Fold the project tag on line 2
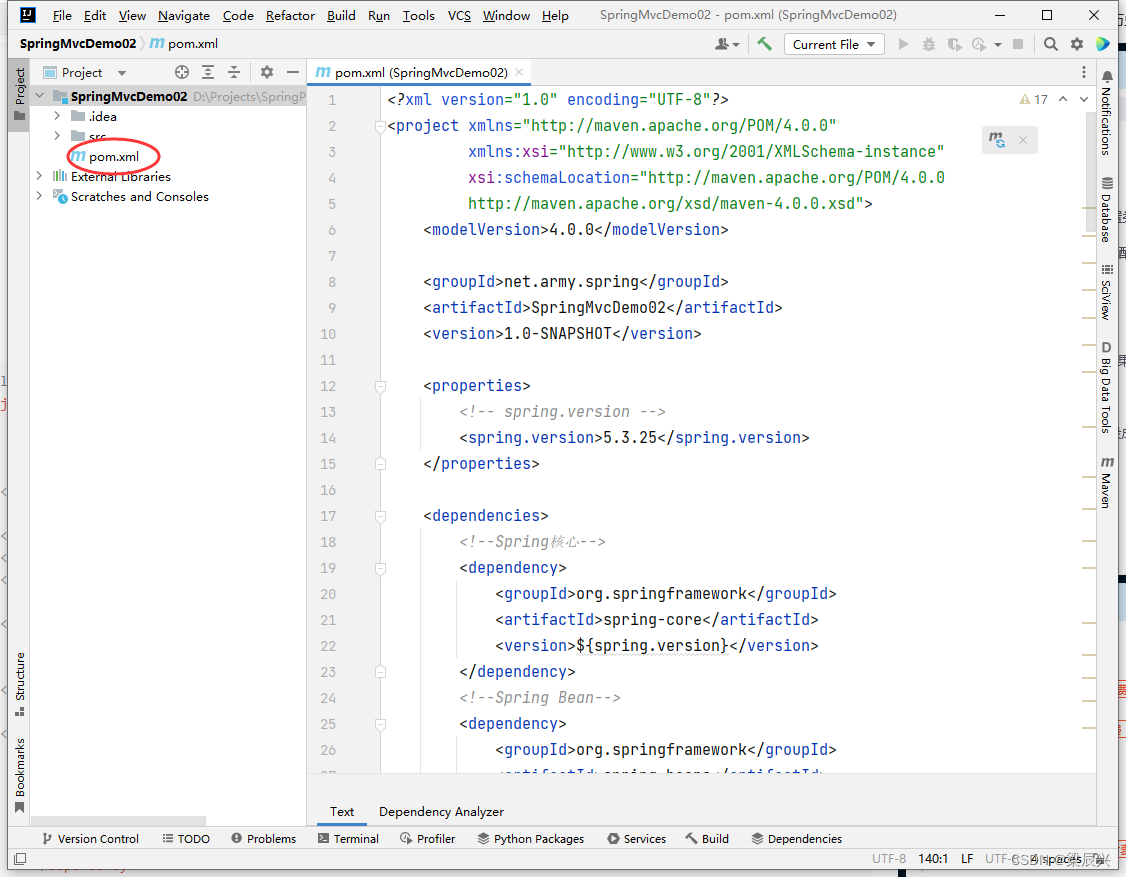 pos(380,126)
